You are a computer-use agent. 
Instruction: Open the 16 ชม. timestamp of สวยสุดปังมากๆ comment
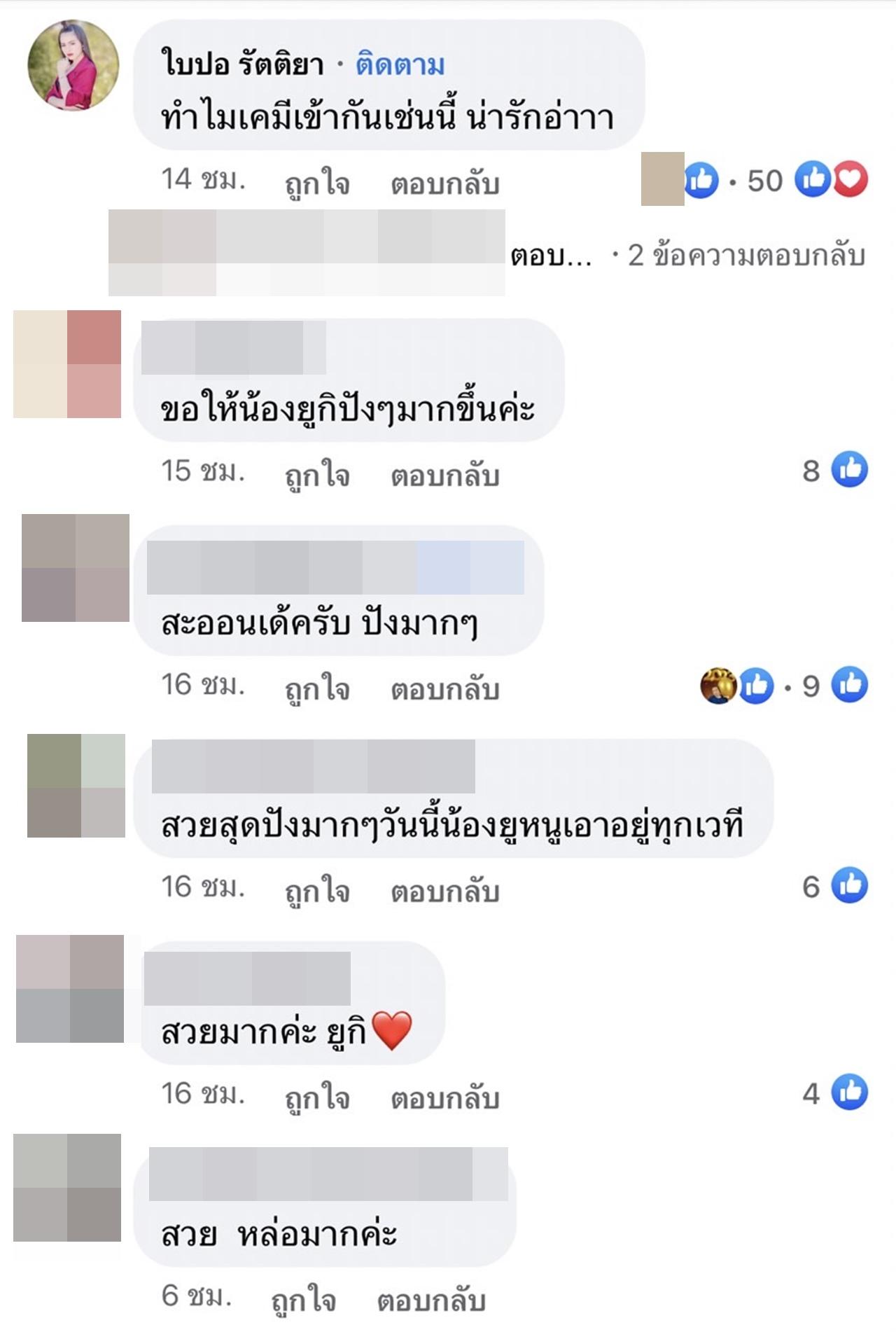tap(203, 887)
